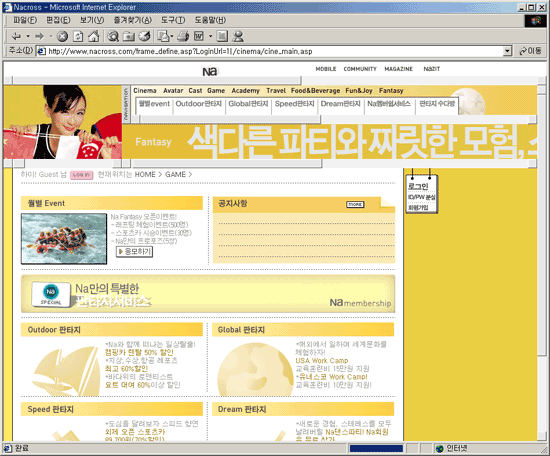Click the rafting event thumbnail photo
The image size is (550, 456).
[64, 239]
